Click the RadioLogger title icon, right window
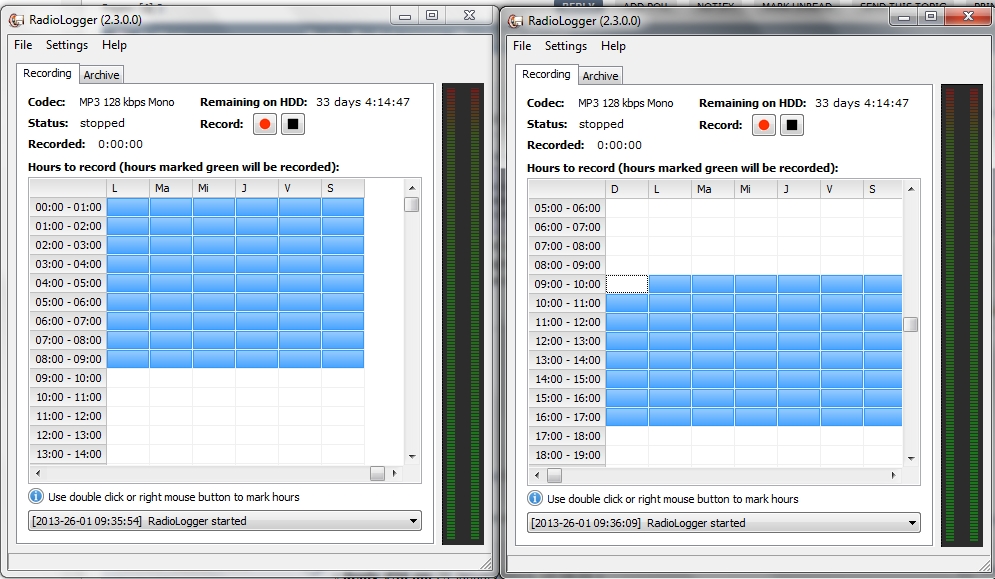 515,21
